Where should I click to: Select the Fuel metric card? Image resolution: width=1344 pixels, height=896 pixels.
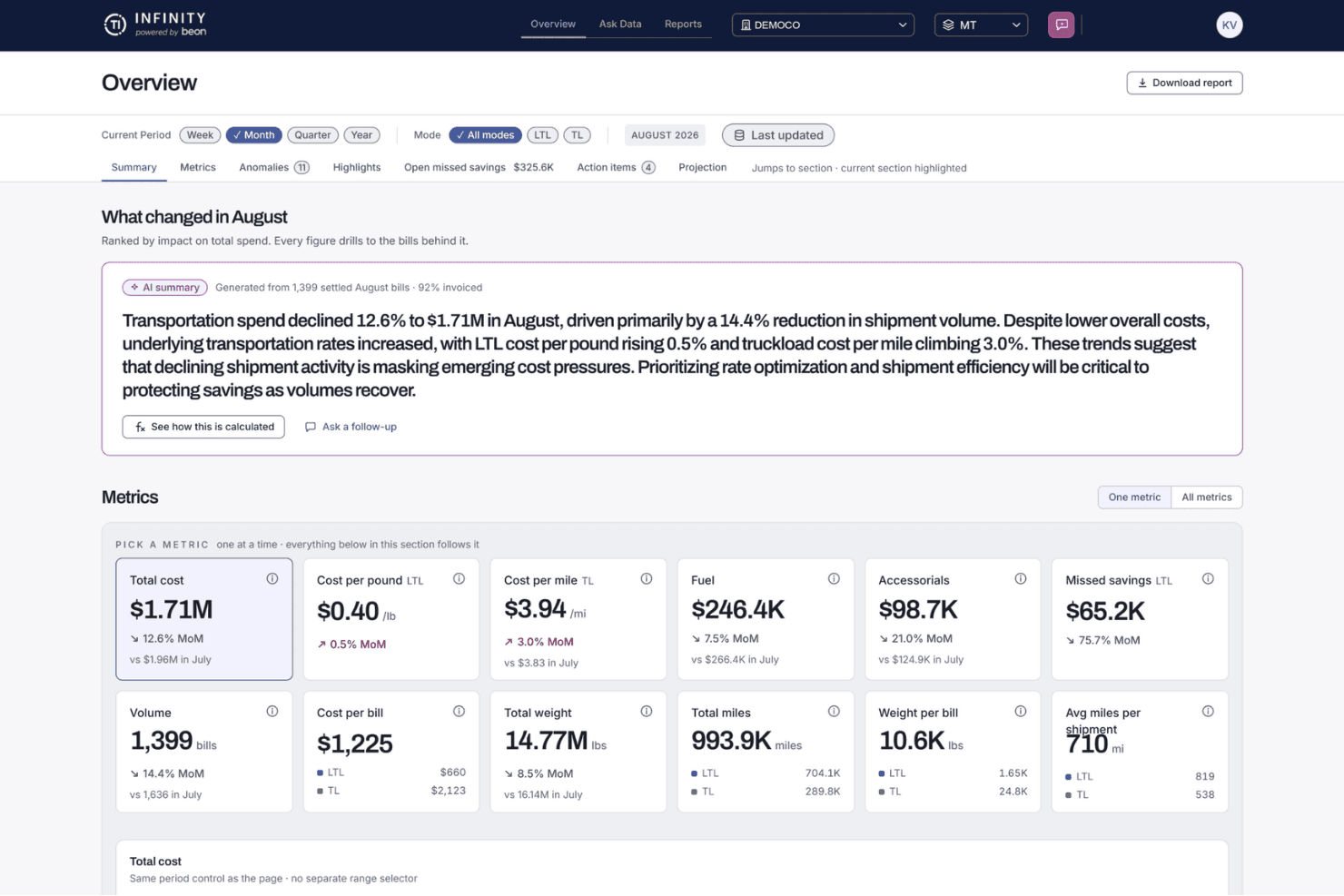(766, 619)
